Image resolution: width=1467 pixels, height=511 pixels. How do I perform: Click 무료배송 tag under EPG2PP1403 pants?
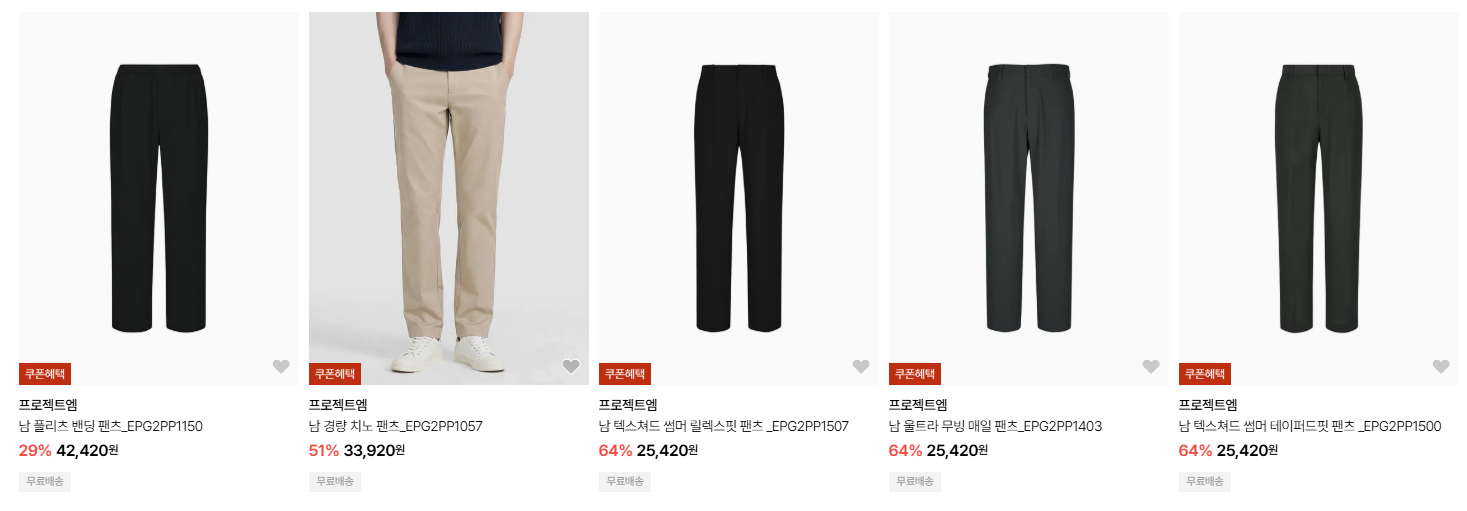click(915, 482)
